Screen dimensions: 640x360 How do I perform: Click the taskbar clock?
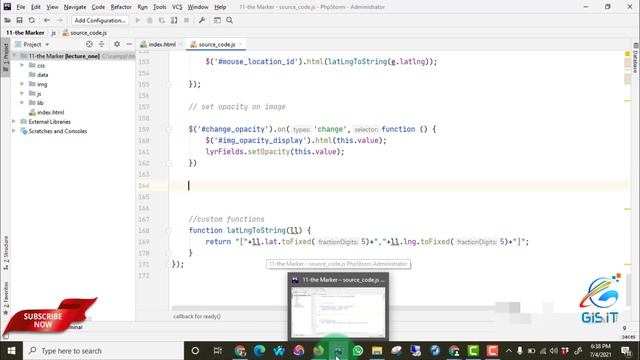pyautogui.click(x=600, y=351)
